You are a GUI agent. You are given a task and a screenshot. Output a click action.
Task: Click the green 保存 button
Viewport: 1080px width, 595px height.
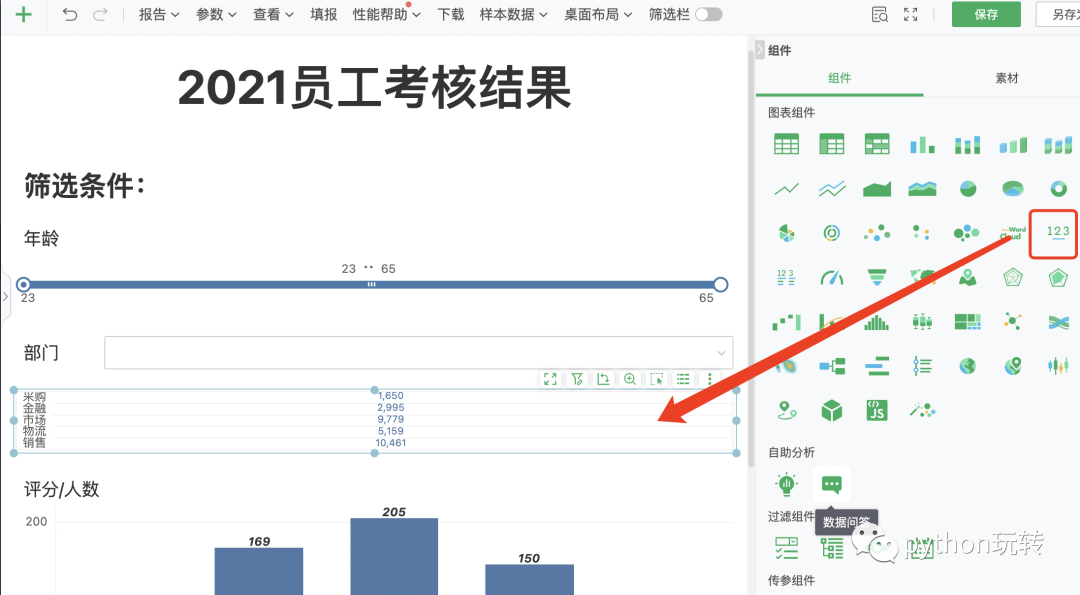tap(986, 14)
